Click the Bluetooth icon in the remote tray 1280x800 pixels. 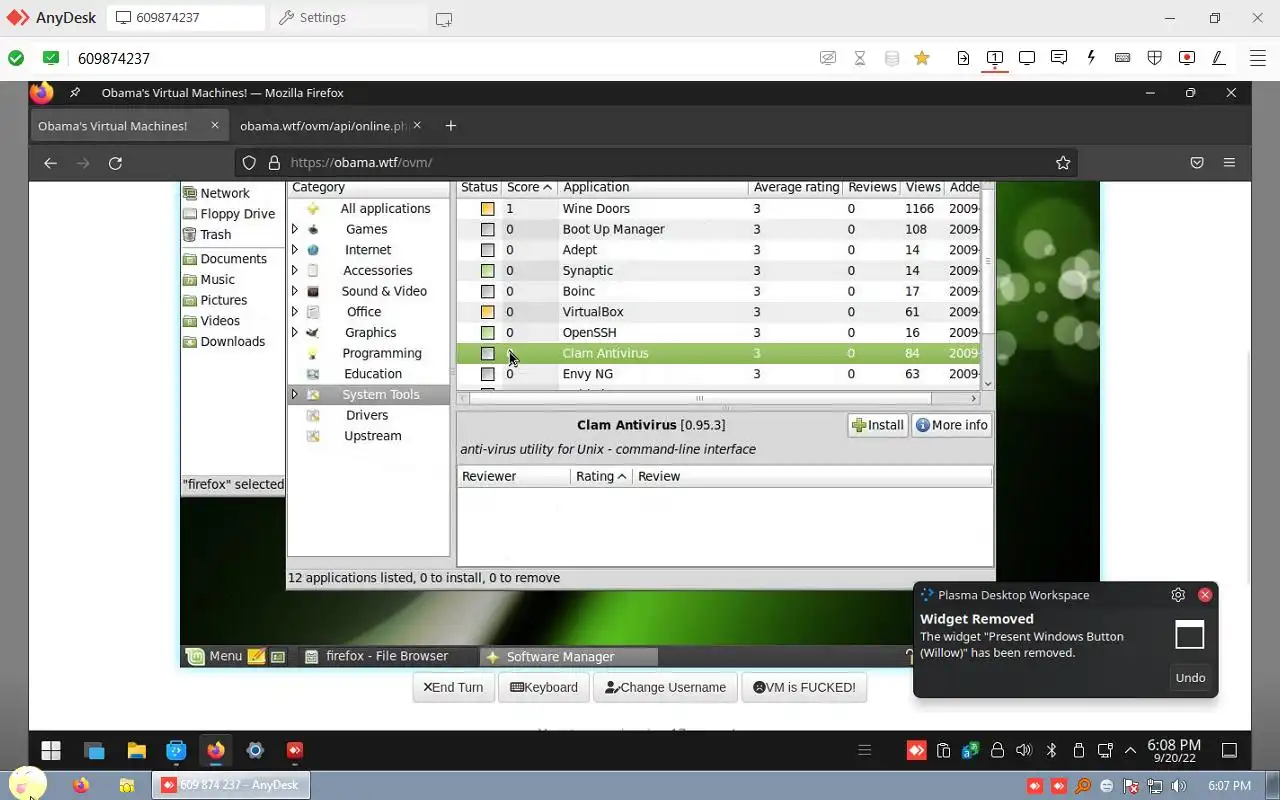1051,750
